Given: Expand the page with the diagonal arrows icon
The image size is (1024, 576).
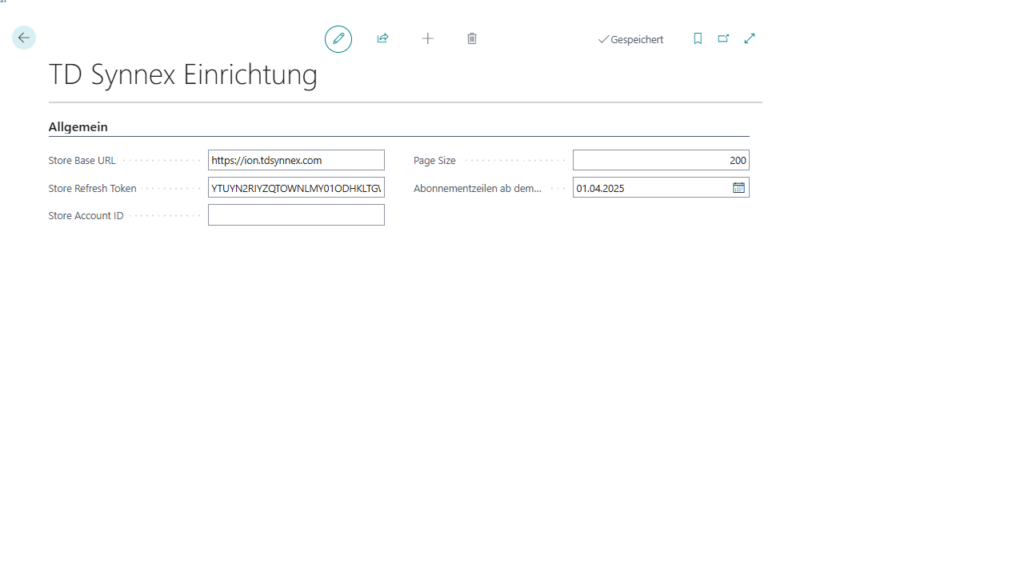Looking at the screenshot, I should coord(750,39).
